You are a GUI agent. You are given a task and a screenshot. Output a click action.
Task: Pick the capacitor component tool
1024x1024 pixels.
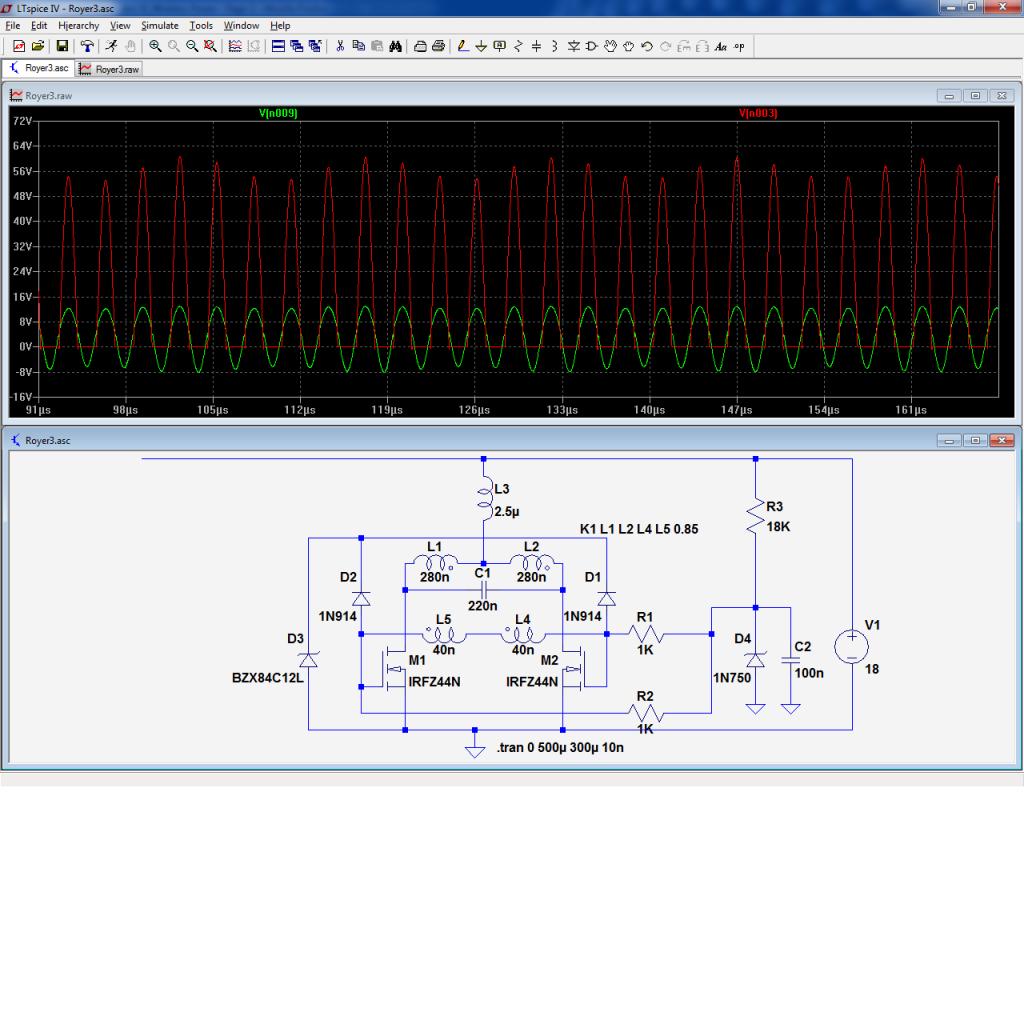[536, 46]
